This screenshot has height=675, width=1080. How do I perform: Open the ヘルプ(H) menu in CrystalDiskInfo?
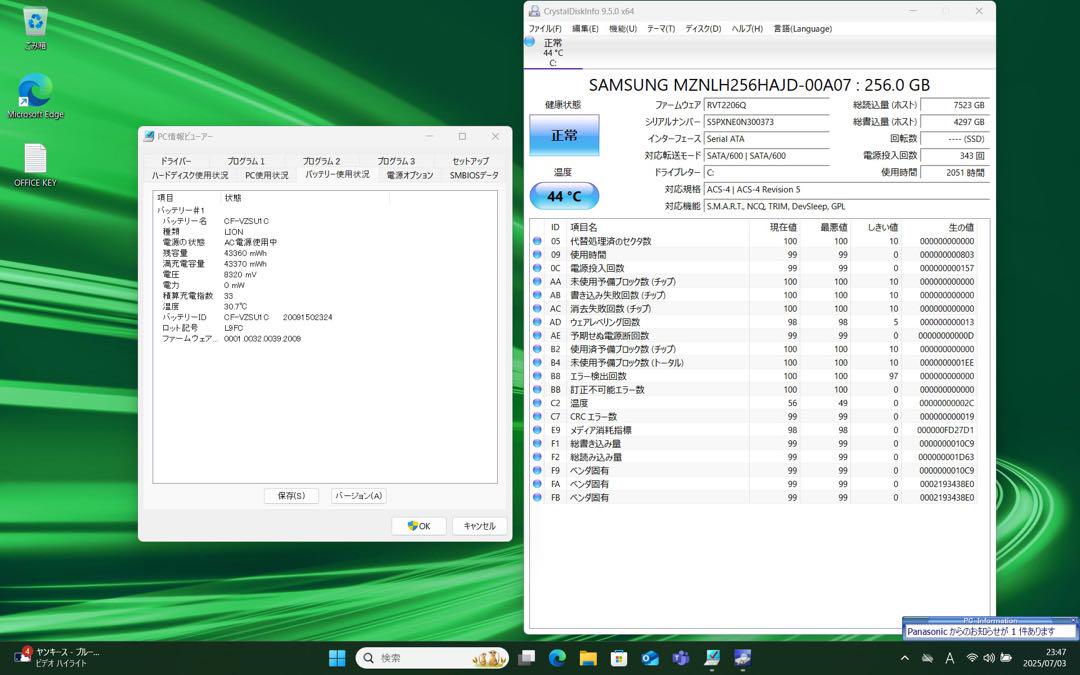pos(747,29)
